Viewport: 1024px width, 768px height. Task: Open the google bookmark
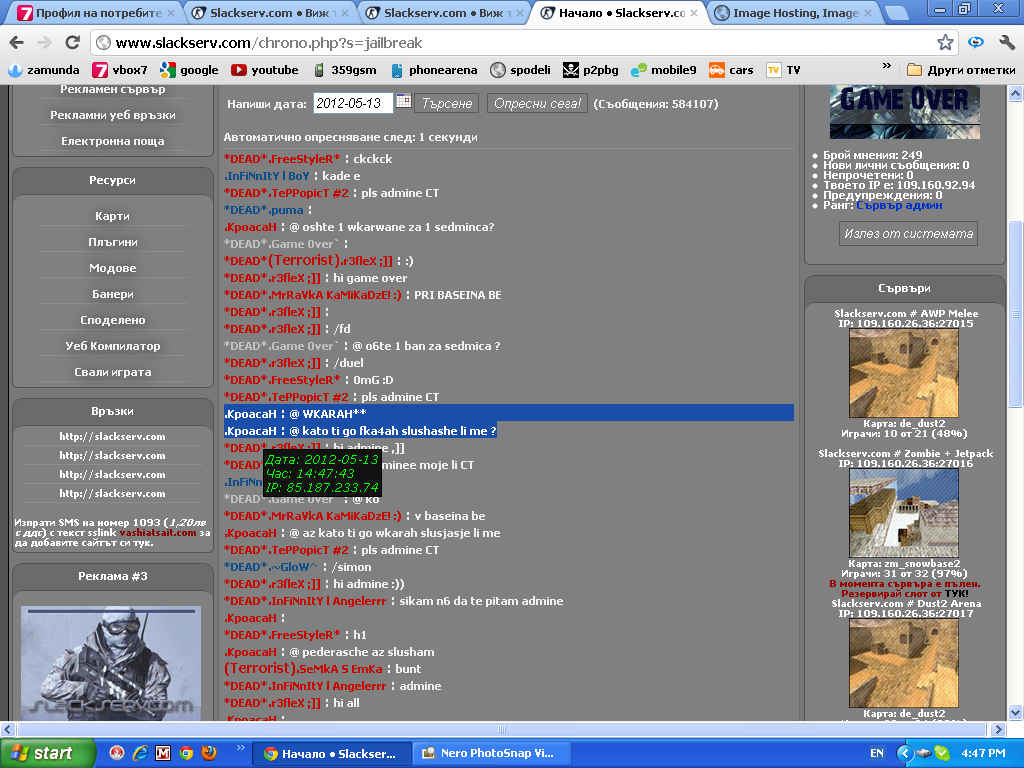189,70
